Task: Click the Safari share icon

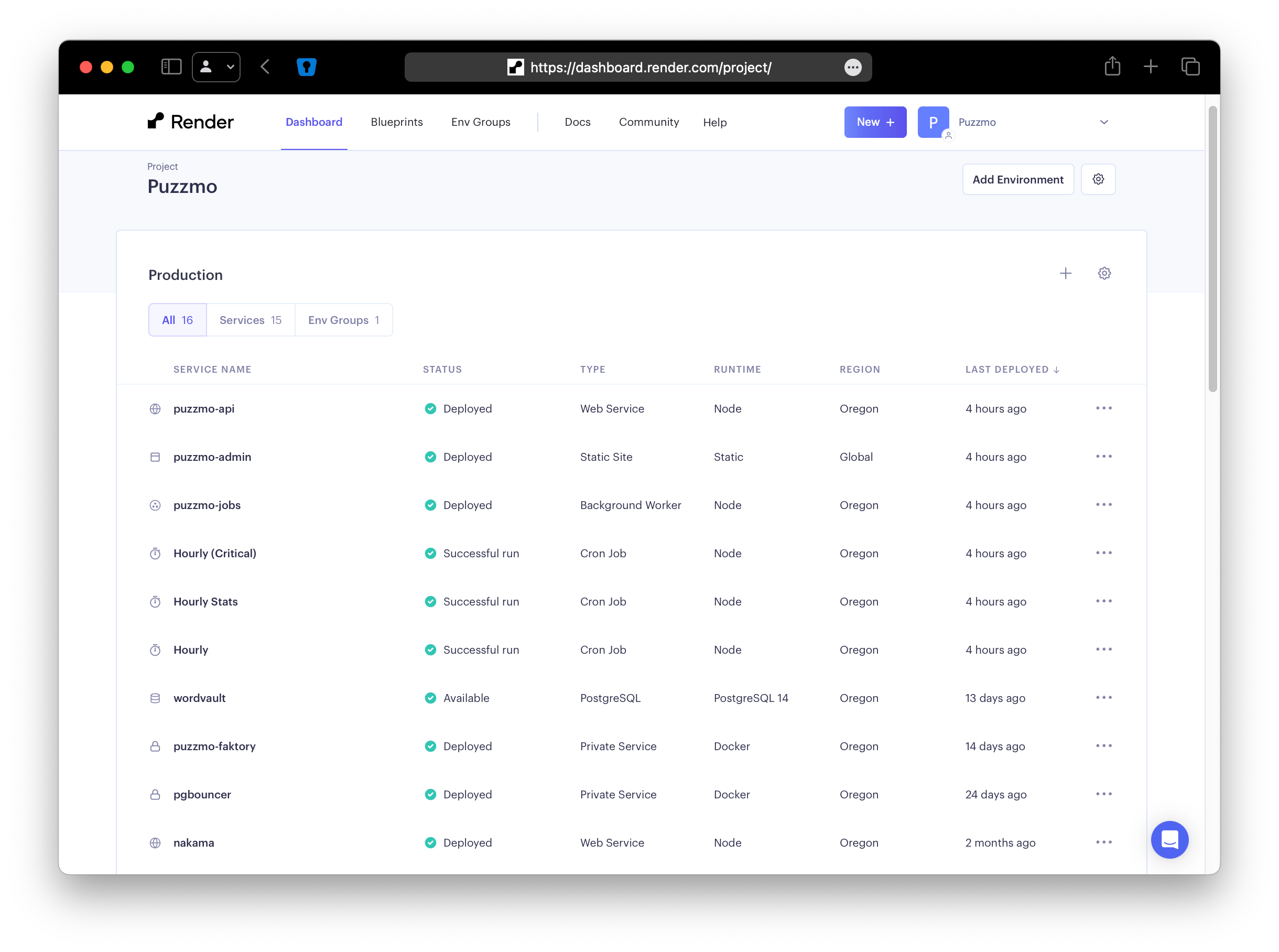Action: (x=1112, y=66)
